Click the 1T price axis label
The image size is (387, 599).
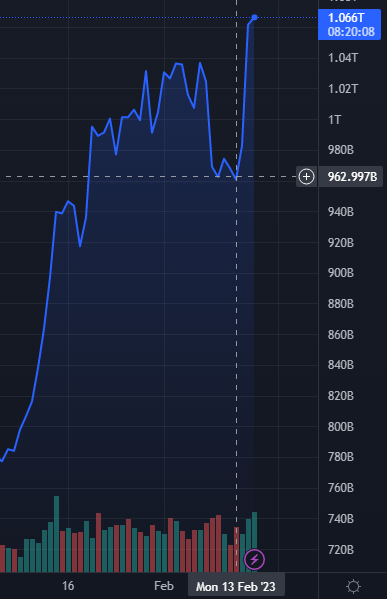point(334,120)
